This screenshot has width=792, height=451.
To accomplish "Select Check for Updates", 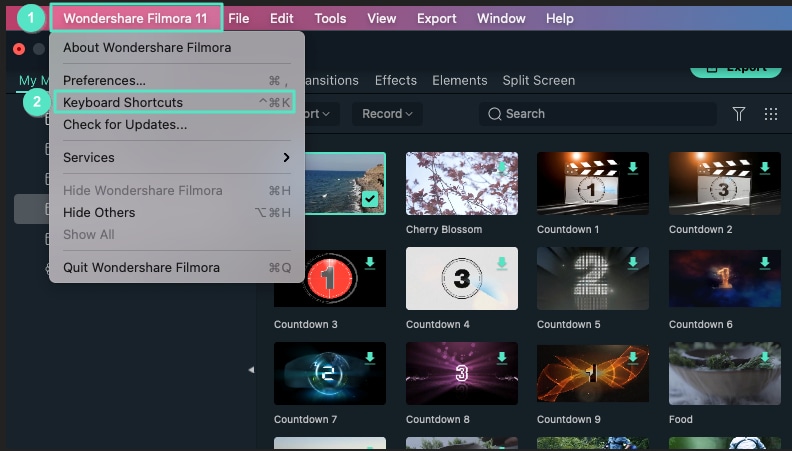I will (x=177, y=125).
